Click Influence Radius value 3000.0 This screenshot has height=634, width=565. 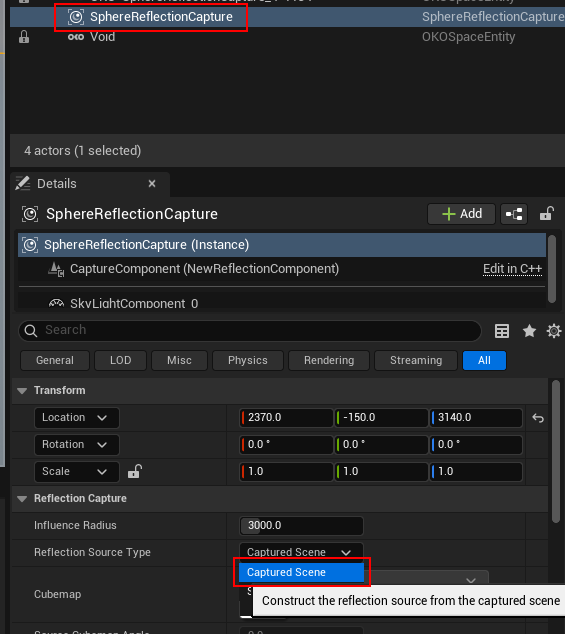point(301,526)
